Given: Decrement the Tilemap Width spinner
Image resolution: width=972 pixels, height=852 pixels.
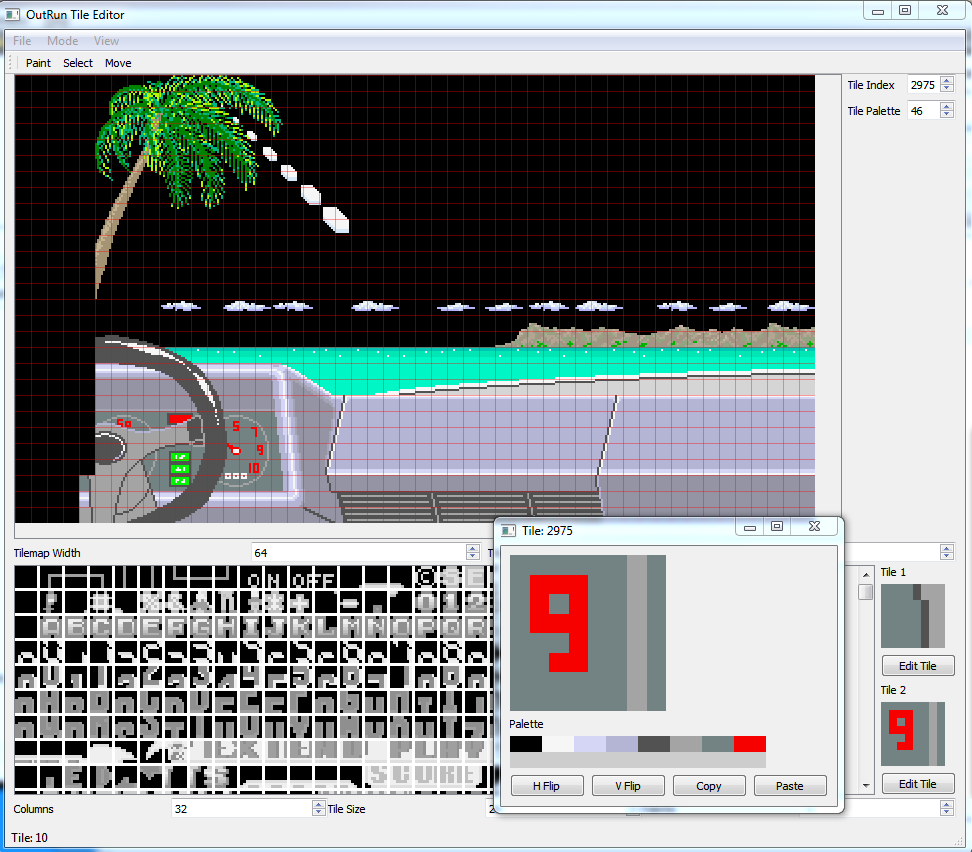Looking at the screenshot, I should pos(473,556).
